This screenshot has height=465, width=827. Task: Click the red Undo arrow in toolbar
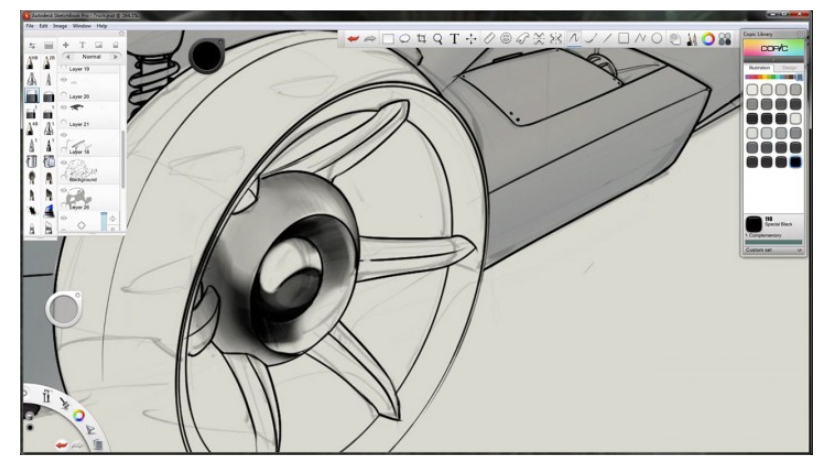click(x=352, y=38)
